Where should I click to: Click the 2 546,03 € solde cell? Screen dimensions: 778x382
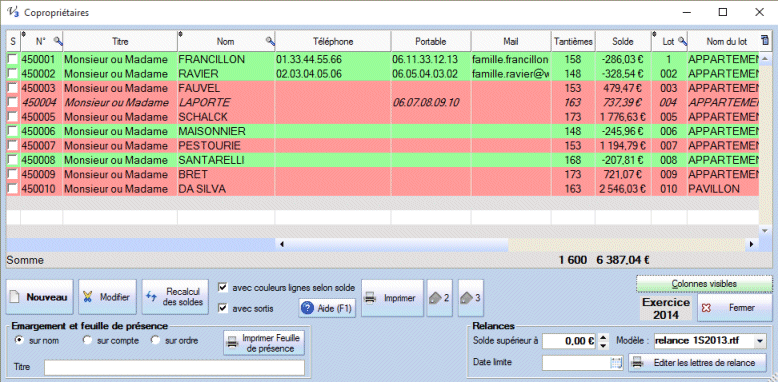click(x=623, y=189)
